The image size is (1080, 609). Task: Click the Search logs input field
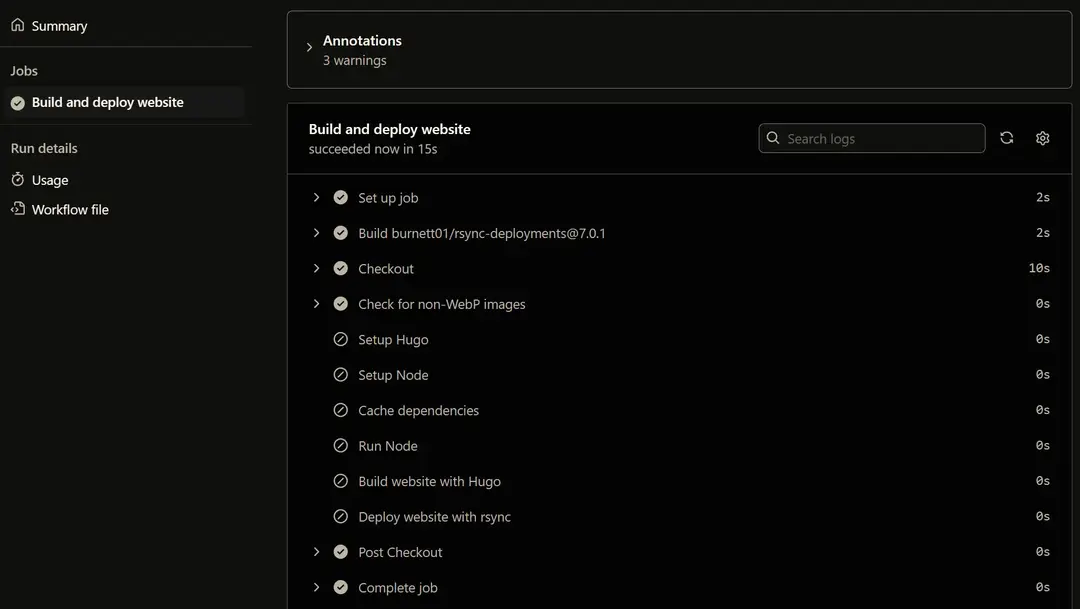coord(880,139)
